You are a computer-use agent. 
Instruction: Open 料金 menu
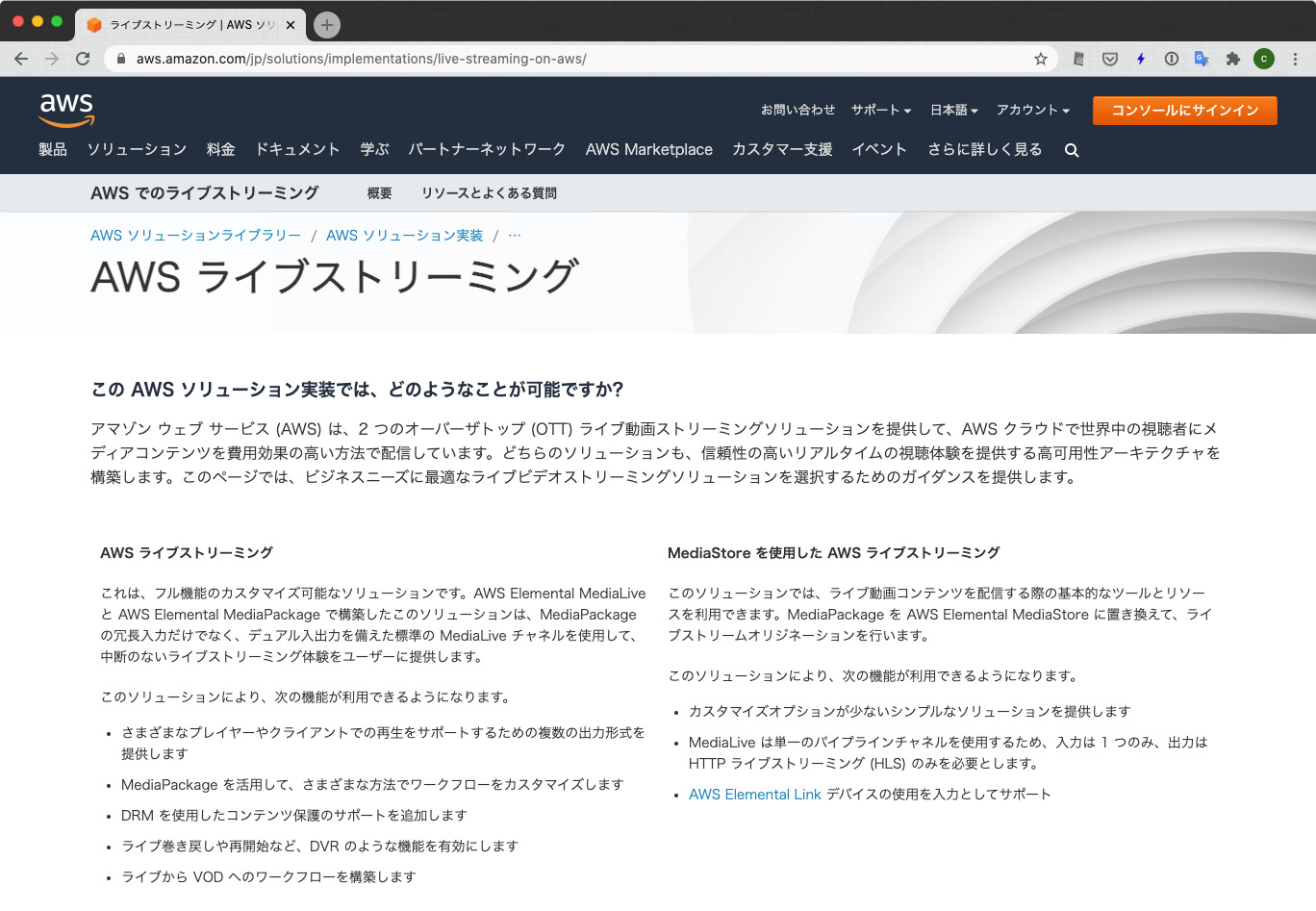[x=221, y=149]
